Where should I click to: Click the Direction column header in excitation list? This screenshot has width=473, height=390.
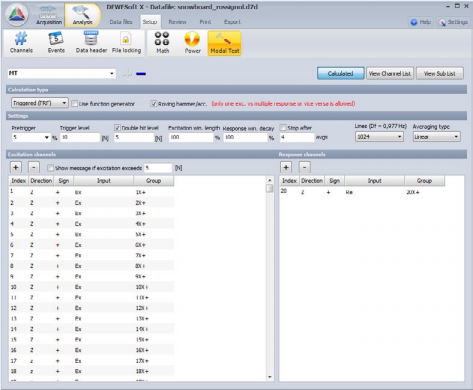41,181
